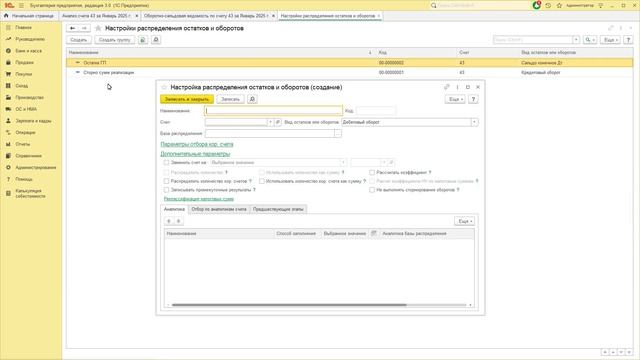Image resolution: width=640 pixels, height=360 pixels.
Task: Open Вид остатков или оборотов dropdown
Action: (x=474, y=122)
